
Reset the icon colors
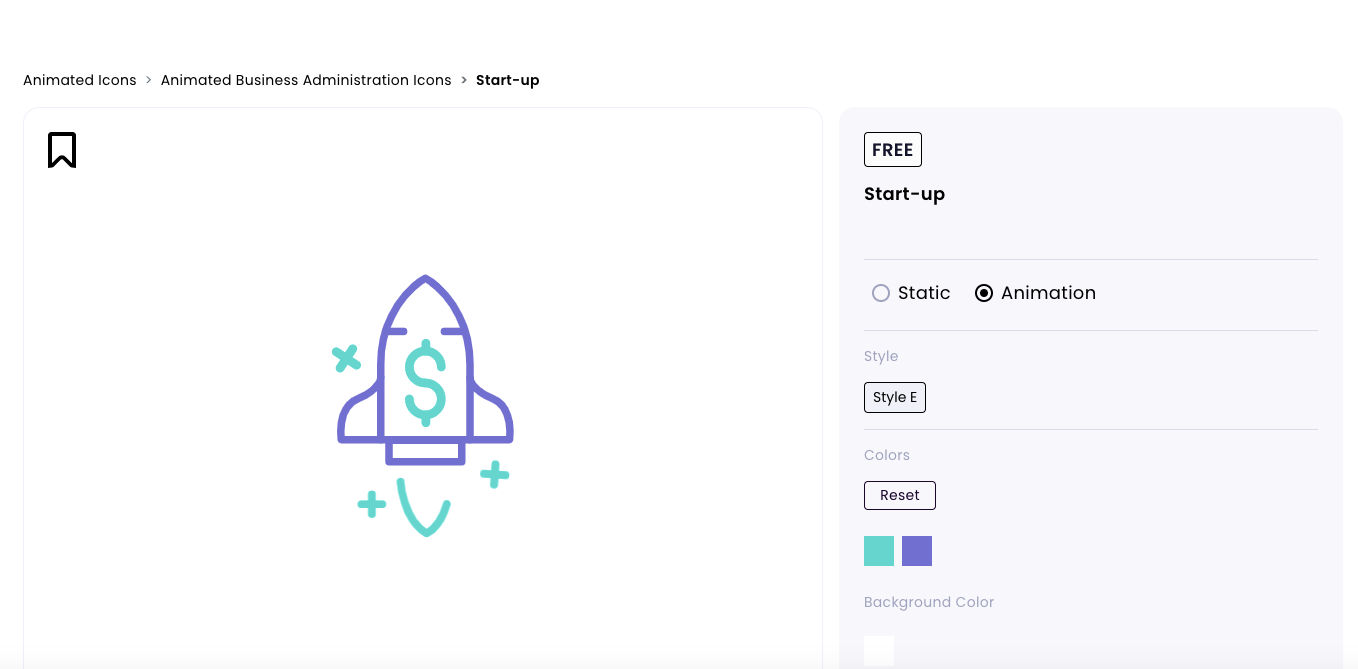899,495
